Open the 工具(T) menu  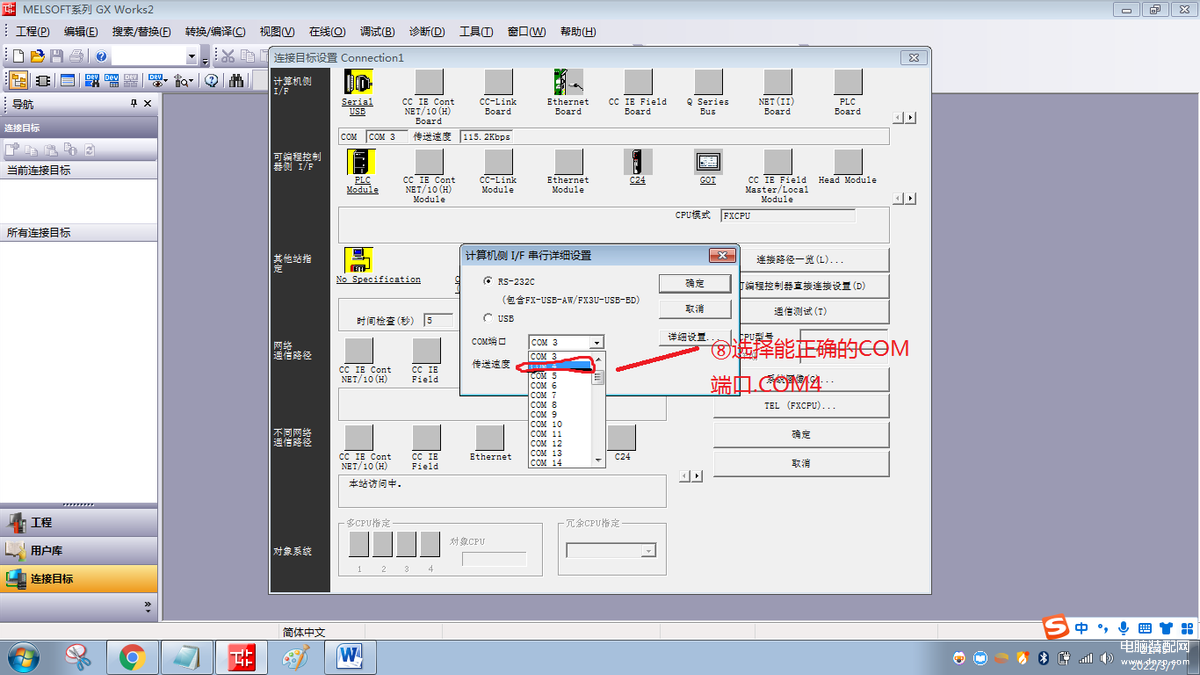476,32
